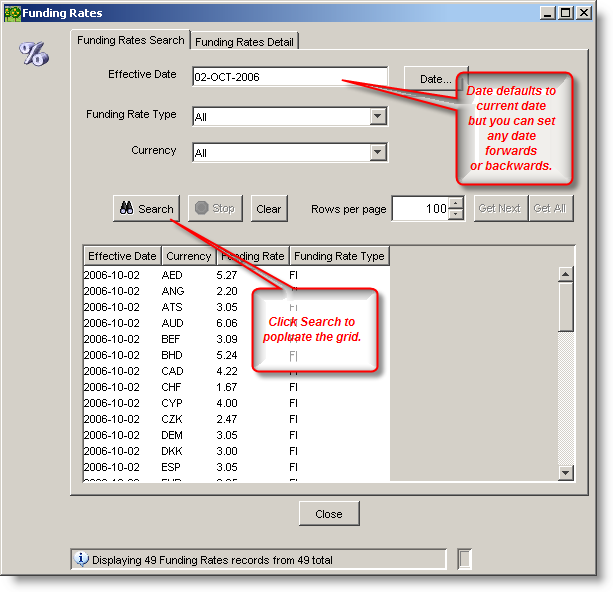Click the Funding Rates title bar icon

point(13,13)
